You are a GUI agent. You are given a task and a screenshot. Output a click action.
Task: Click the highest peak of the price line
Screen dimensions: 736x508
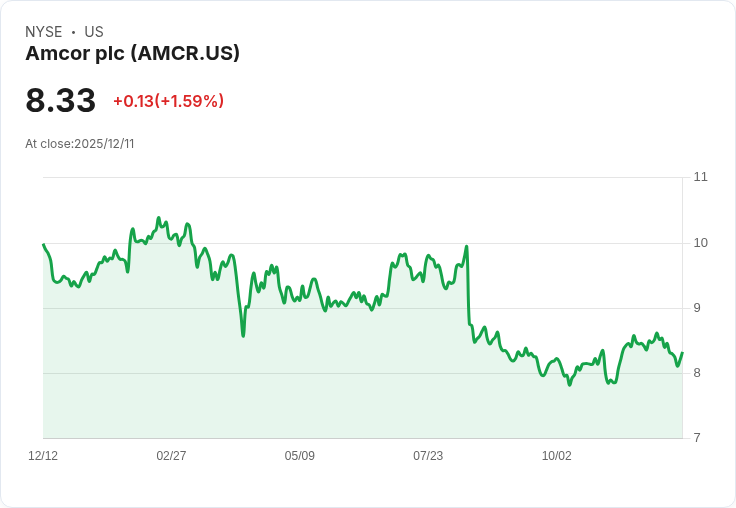158,217
